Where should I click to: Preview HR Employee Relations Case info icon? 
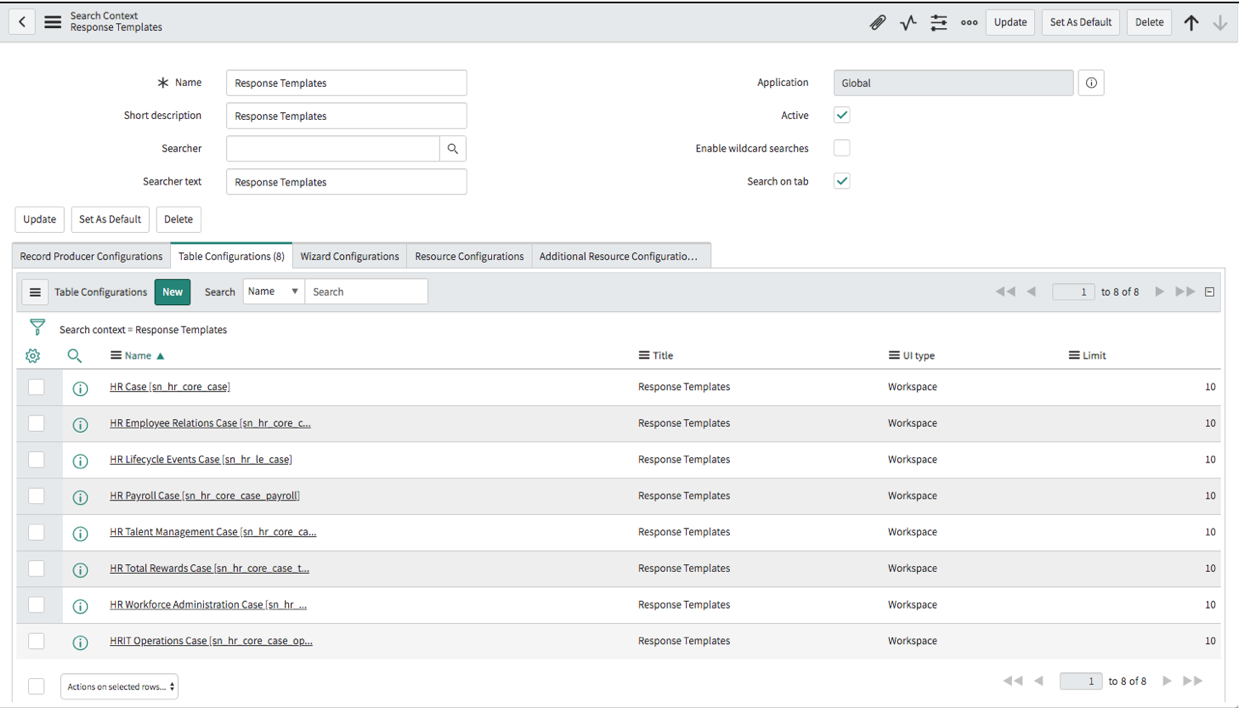(80, 424)
